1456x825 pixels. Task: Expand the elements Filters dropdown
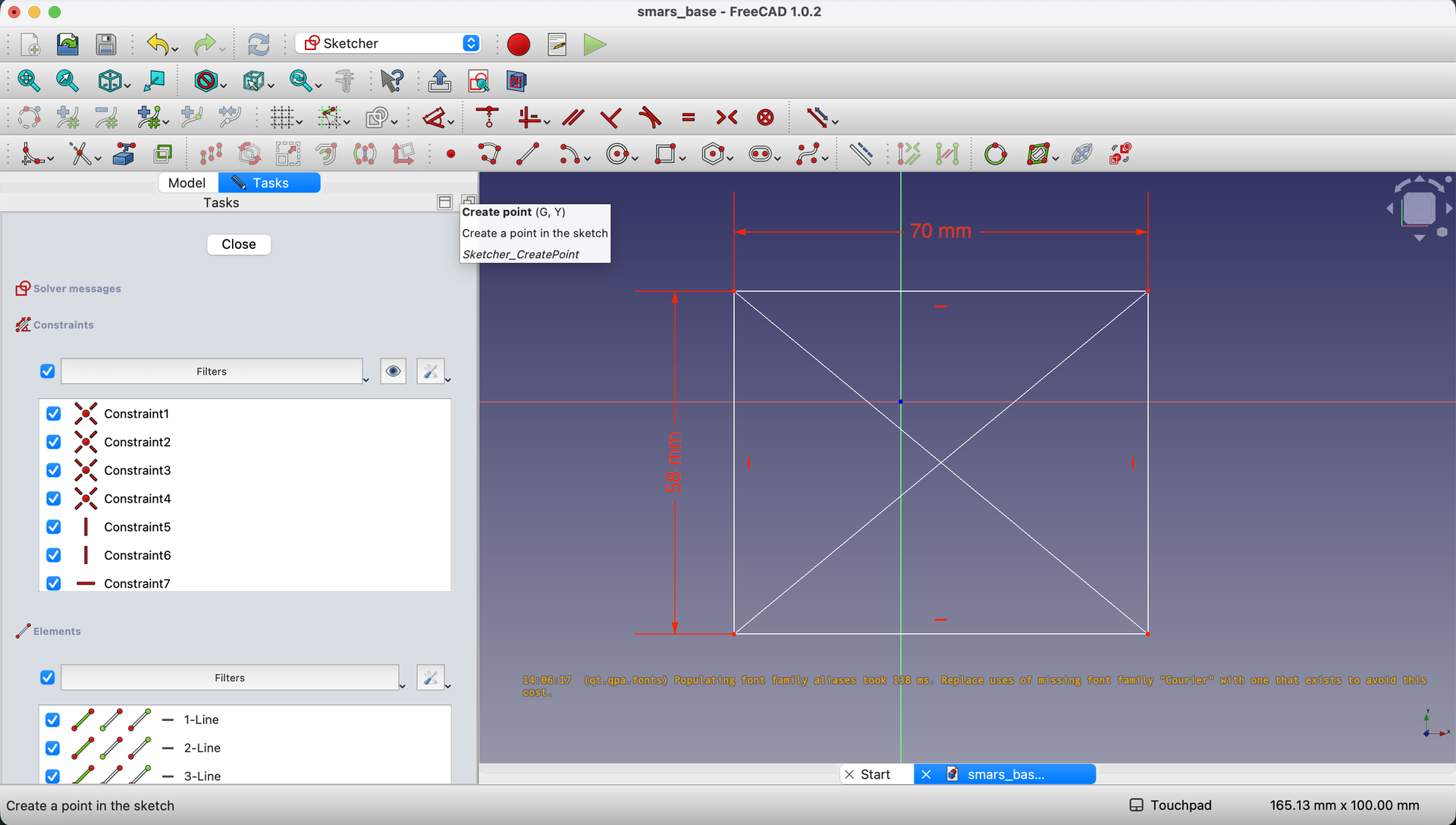(x=231, y=678)
